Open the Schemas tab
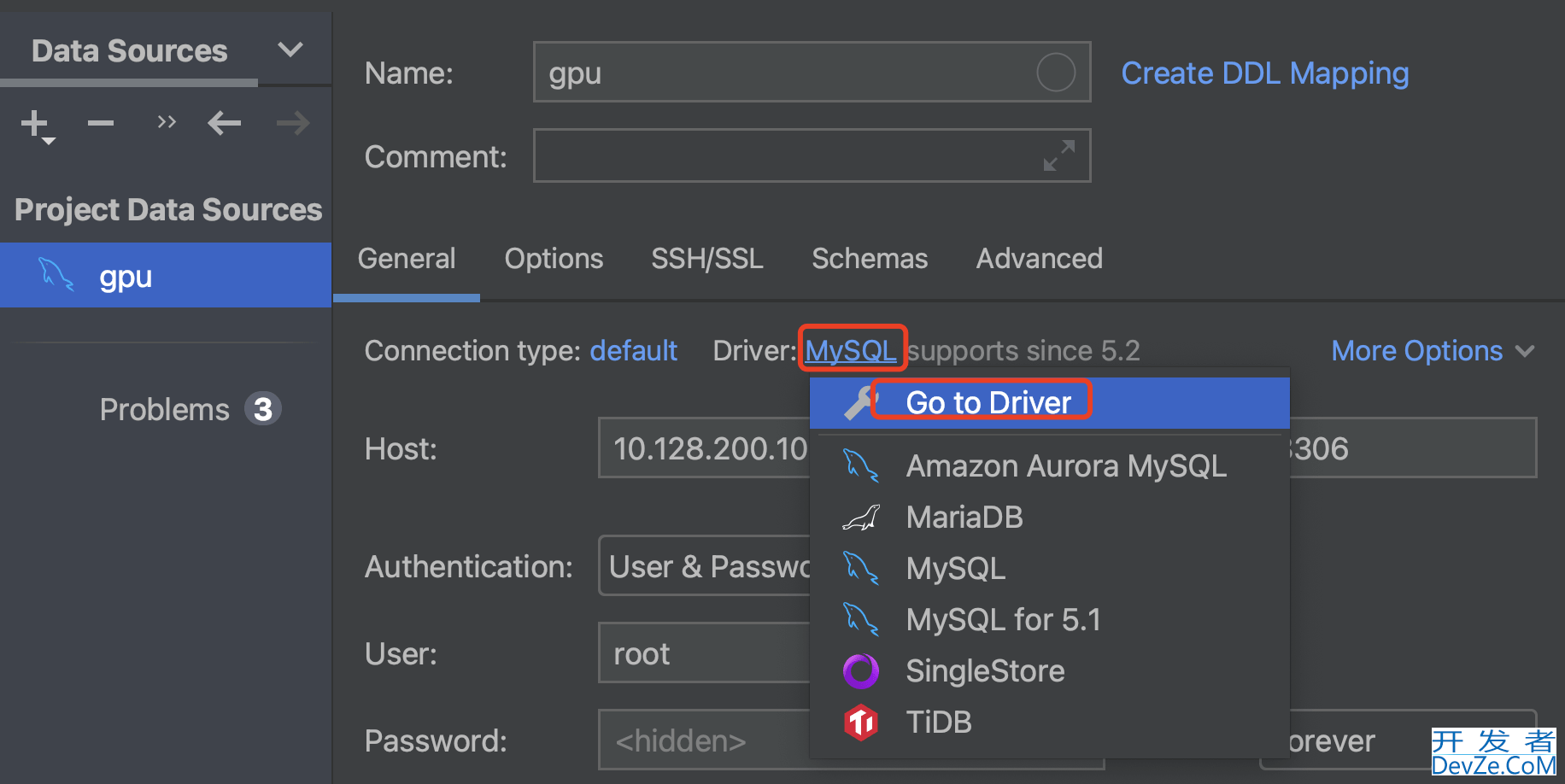1565x784 pixels. 870,259
